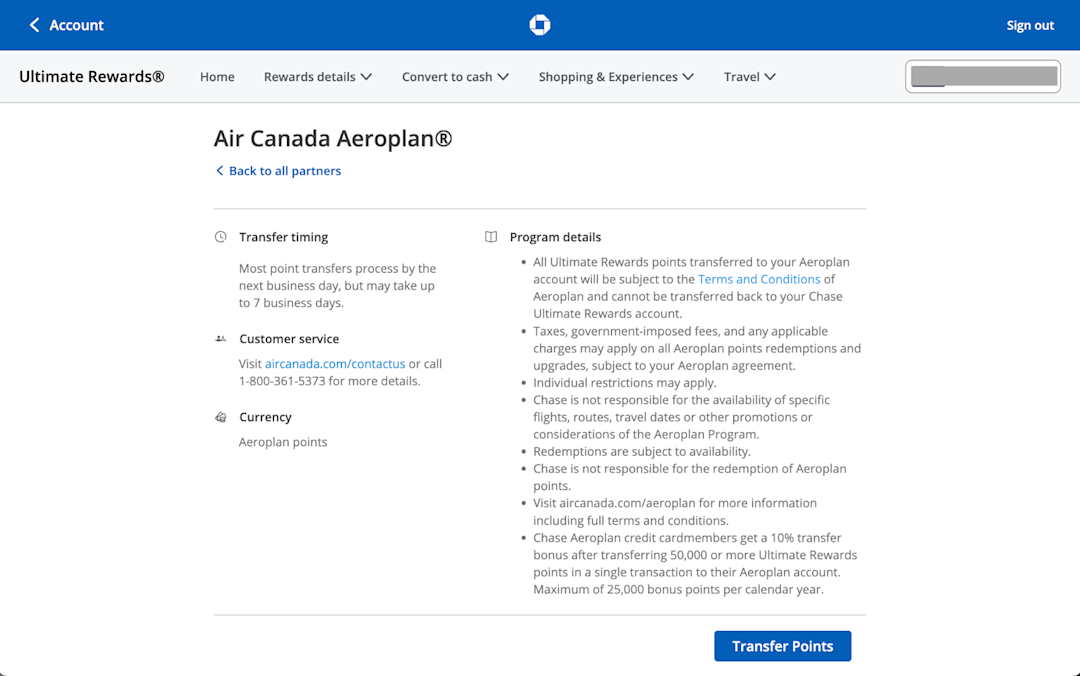Sign out of the account
The width and height of the screenshot is (1080, 676).
(x=1030, y=25)
